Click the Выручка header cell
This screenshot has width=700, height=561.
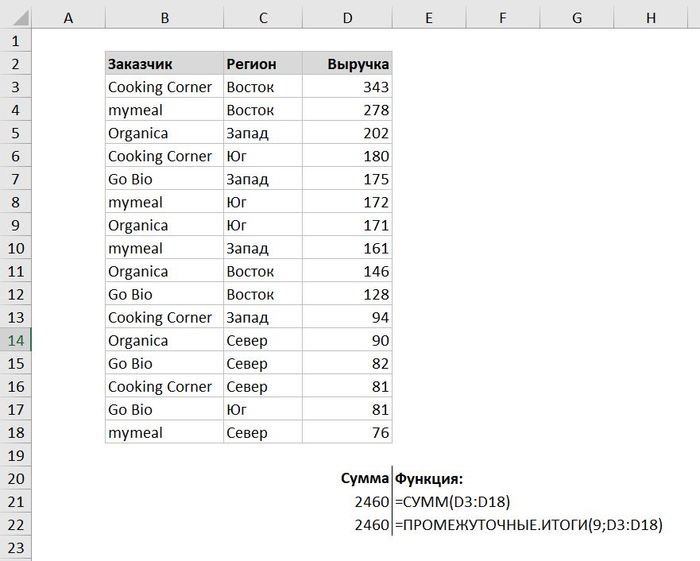pos(347,64)
